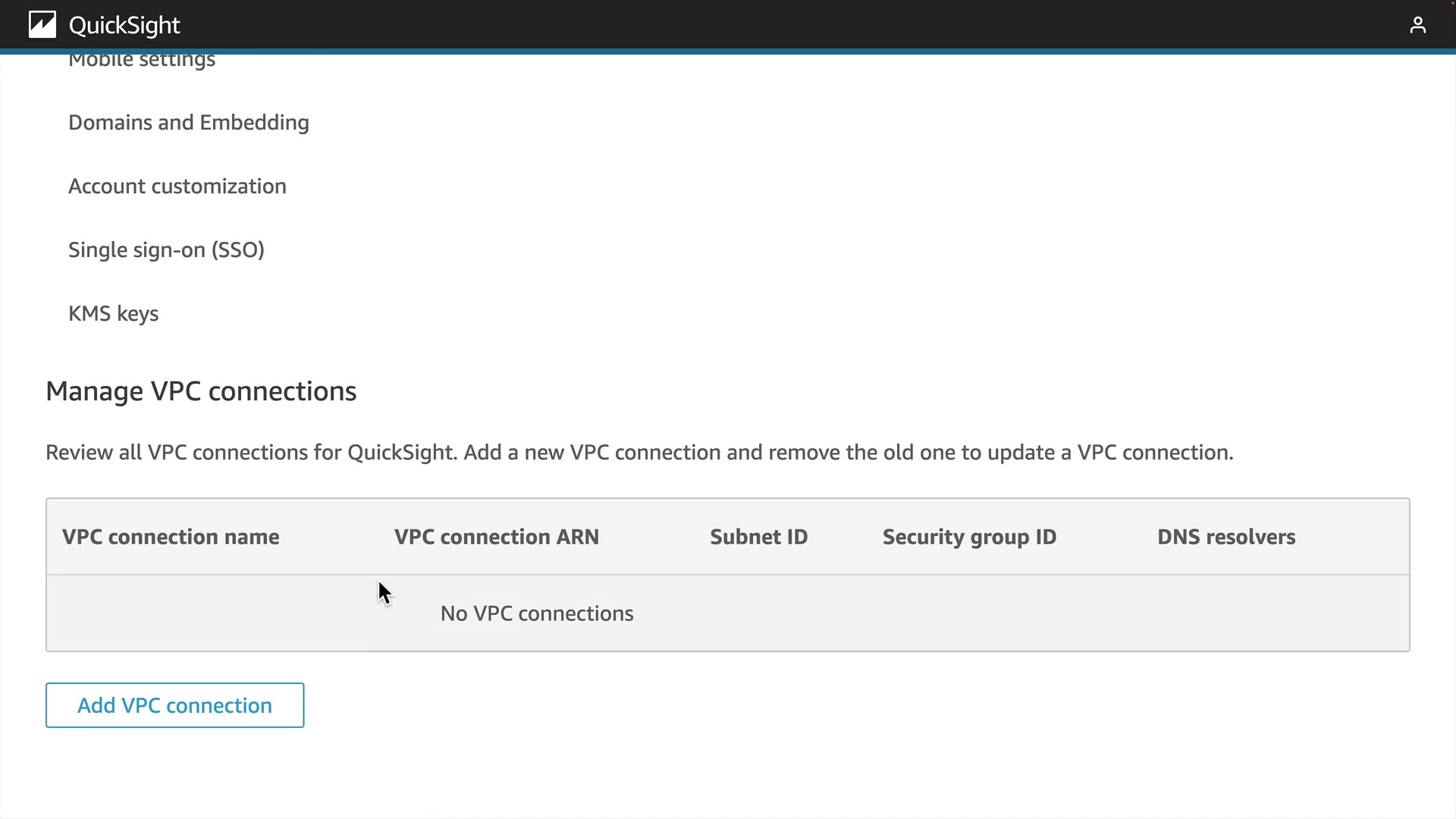Click the sentence starting Review all VPC connections
Image resolution: width=1456 pixels, height=819 pixels.
click(x=250, y=453)
